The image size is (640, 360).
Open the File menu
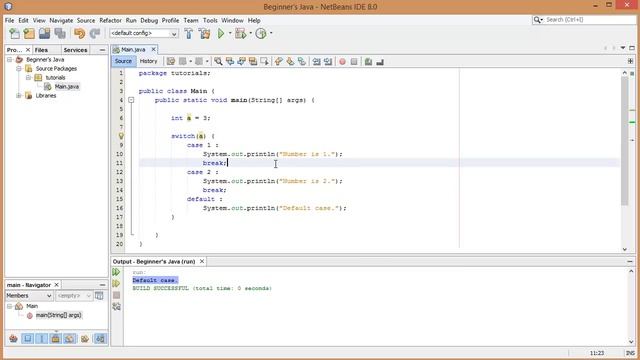[9, 20]
